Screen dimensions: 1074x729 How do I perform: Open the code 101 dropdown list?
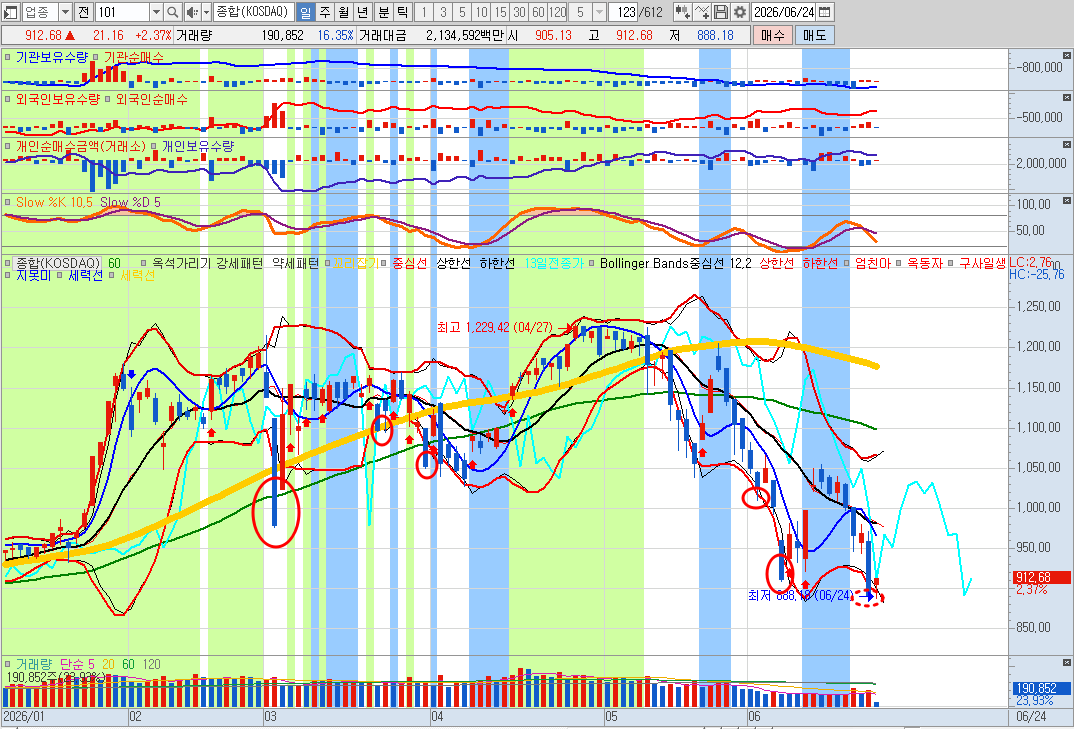[x=155, y=12]
